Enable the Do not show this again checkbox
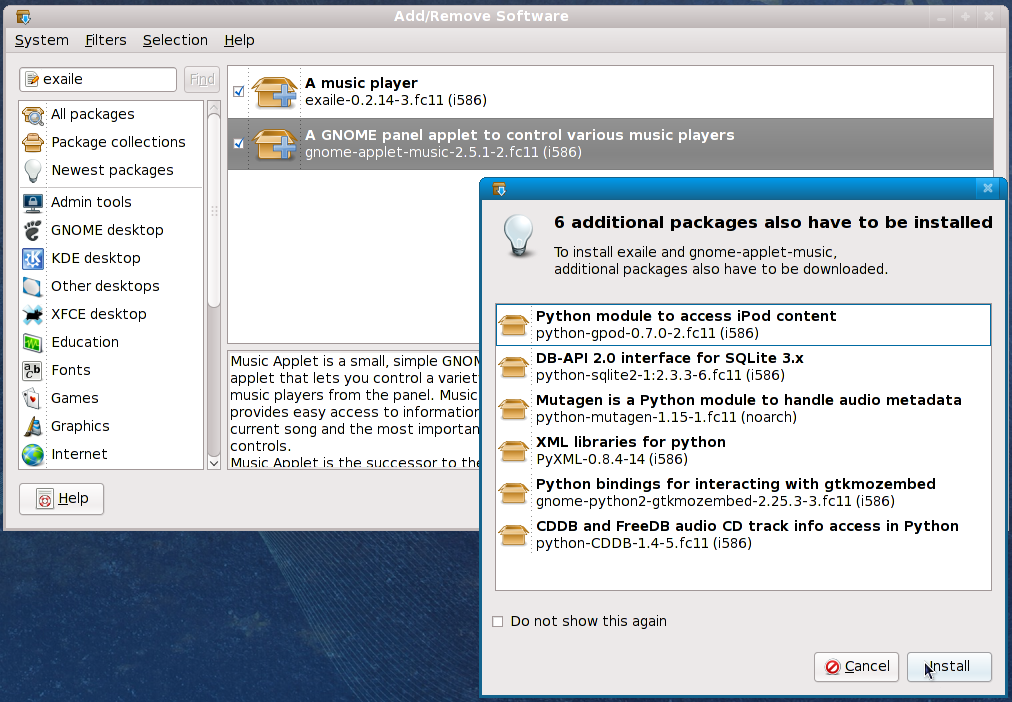1012x702 pixels. pyautogui.click(x=498, y=622)
